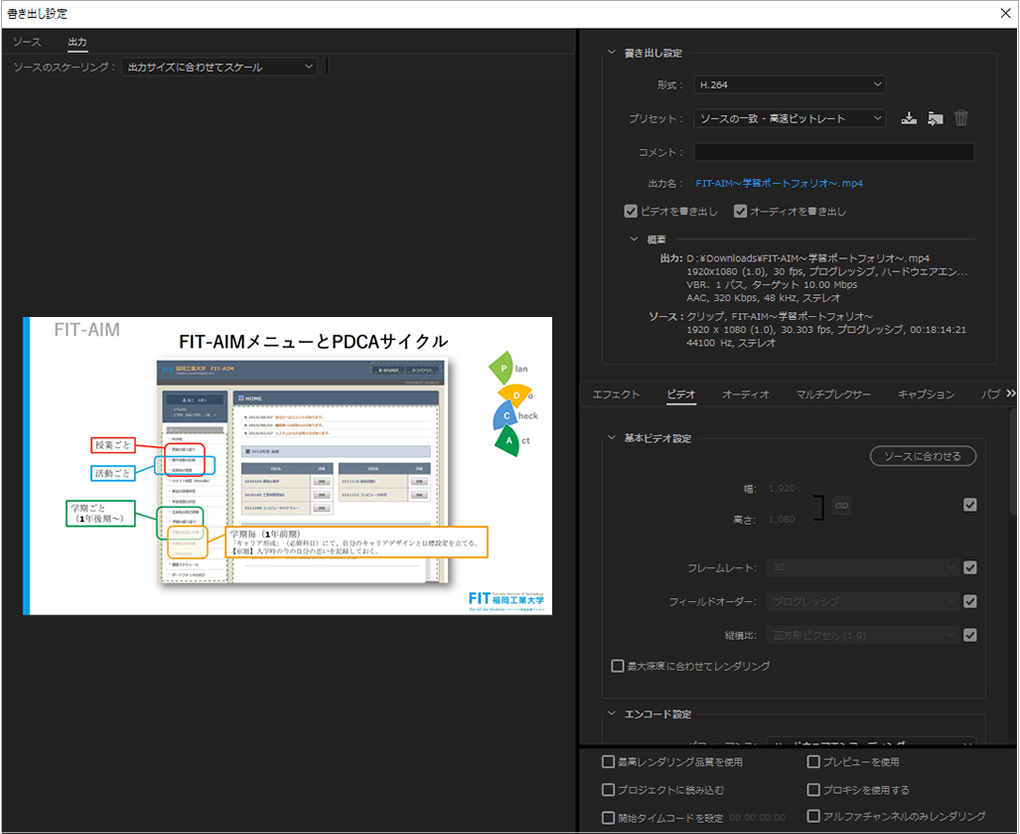
Task: Check プロジェクトに読み込む
Action: coord(608,790)
